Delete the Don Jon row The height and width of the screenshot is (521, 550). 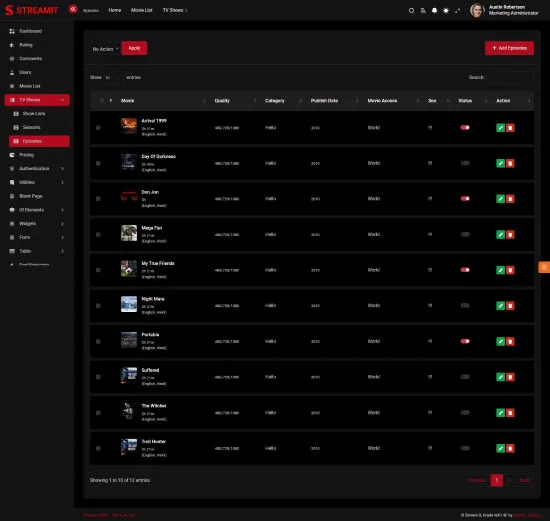[510, 199]
